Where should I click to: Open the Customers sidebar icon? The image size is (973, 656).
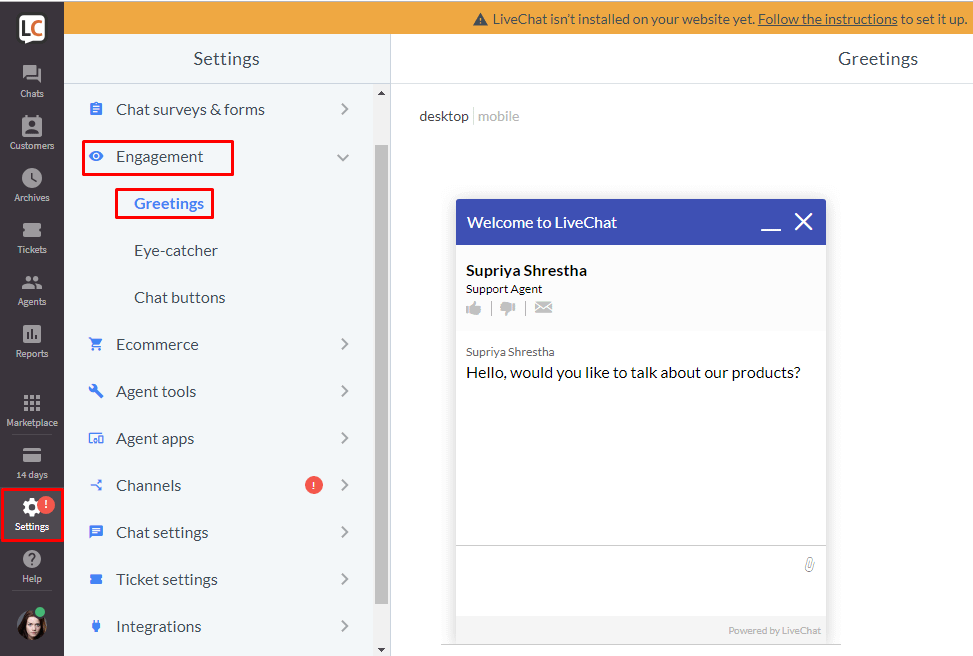click(32, 126)
